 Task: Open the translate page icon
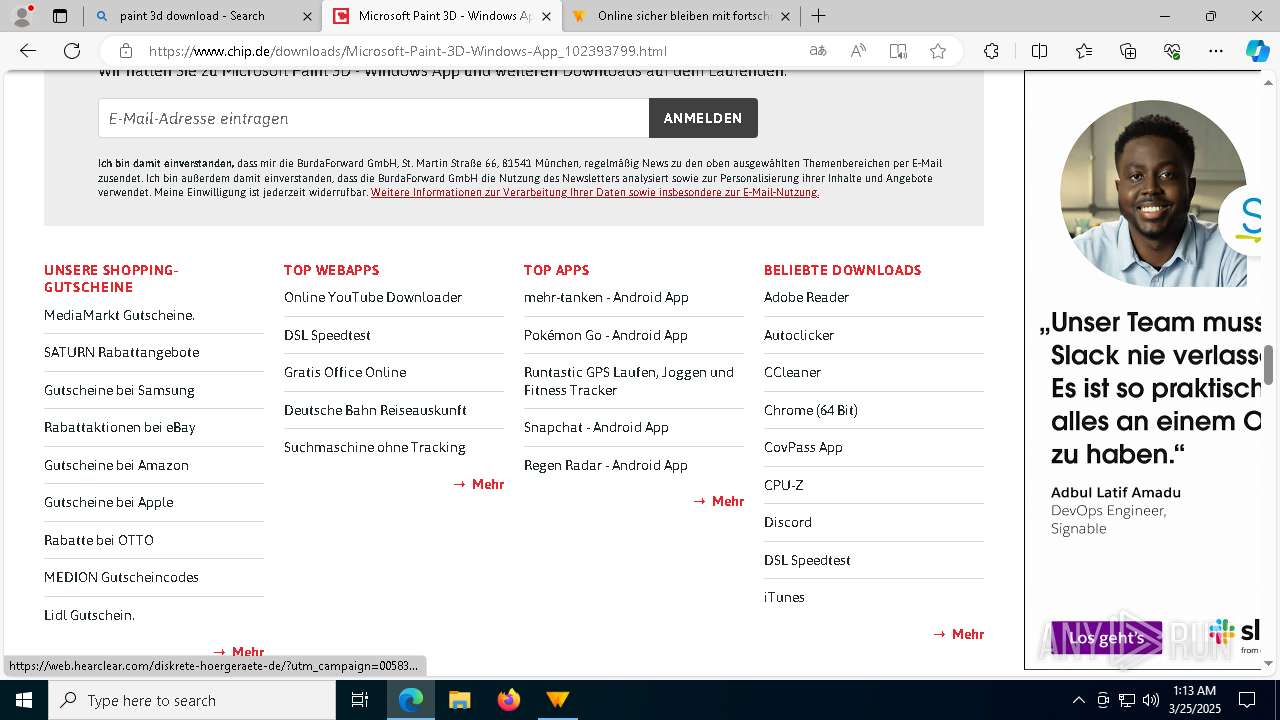[818, 51]
